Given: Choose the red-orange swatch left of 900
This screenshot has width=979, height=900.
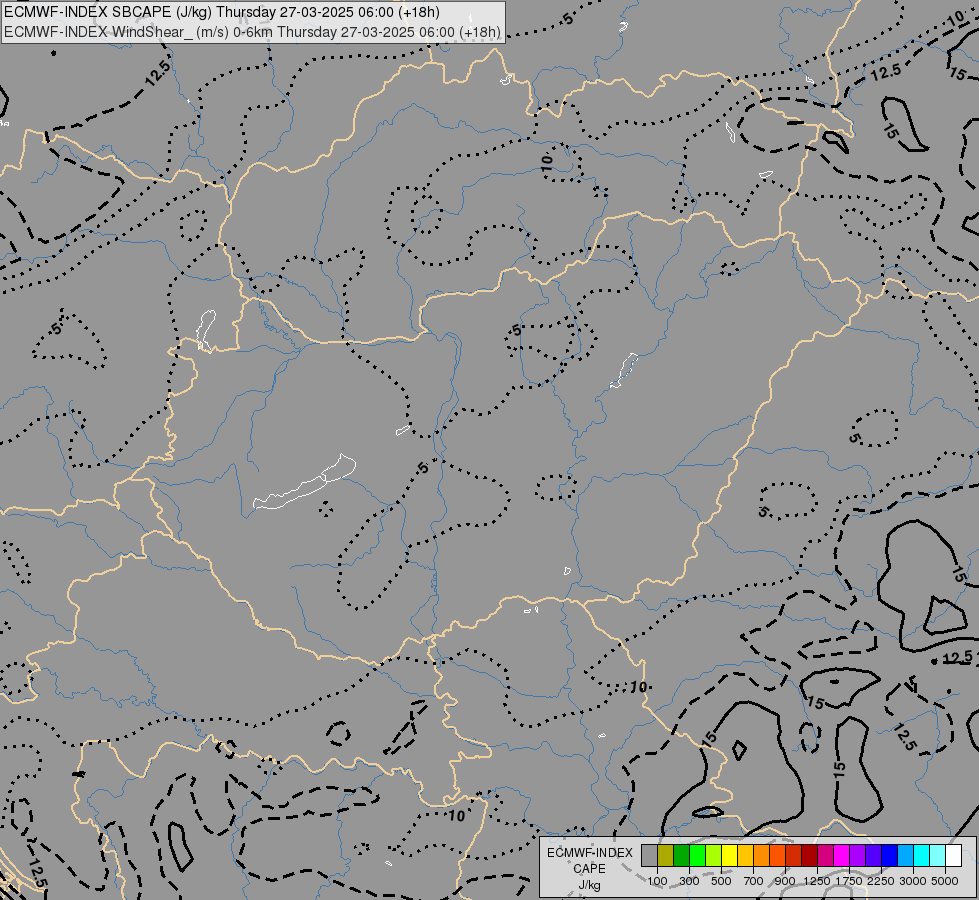Looking at the screenshot, I should (x=777, y=856).
